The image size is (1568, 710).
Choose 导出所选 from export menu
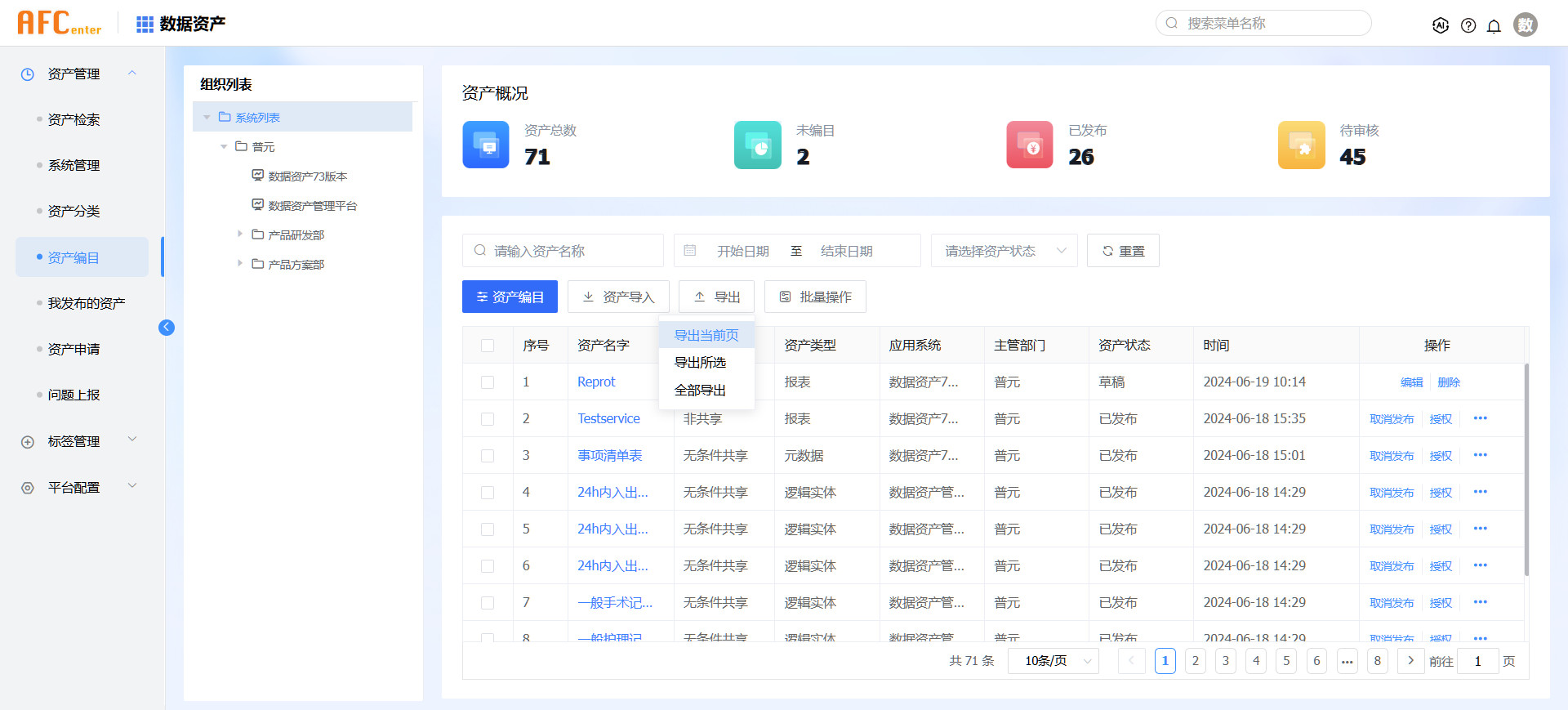click(706, 363)
